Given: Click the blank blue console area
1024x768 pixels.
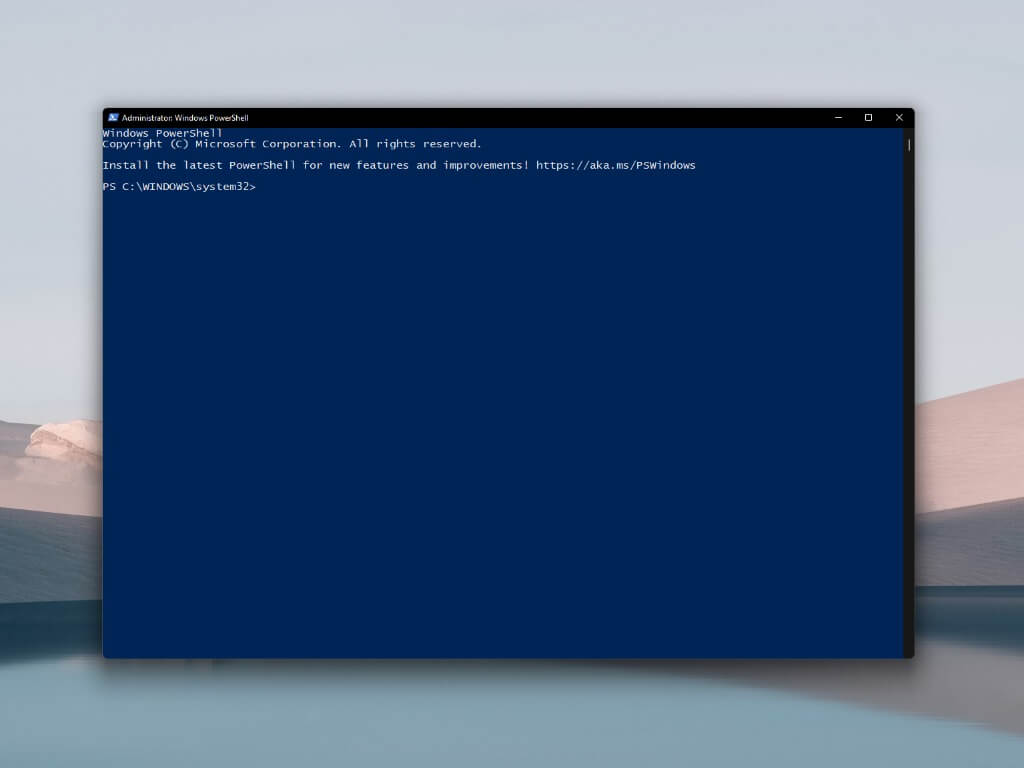Looking at the screenshot, I should 500,420.
